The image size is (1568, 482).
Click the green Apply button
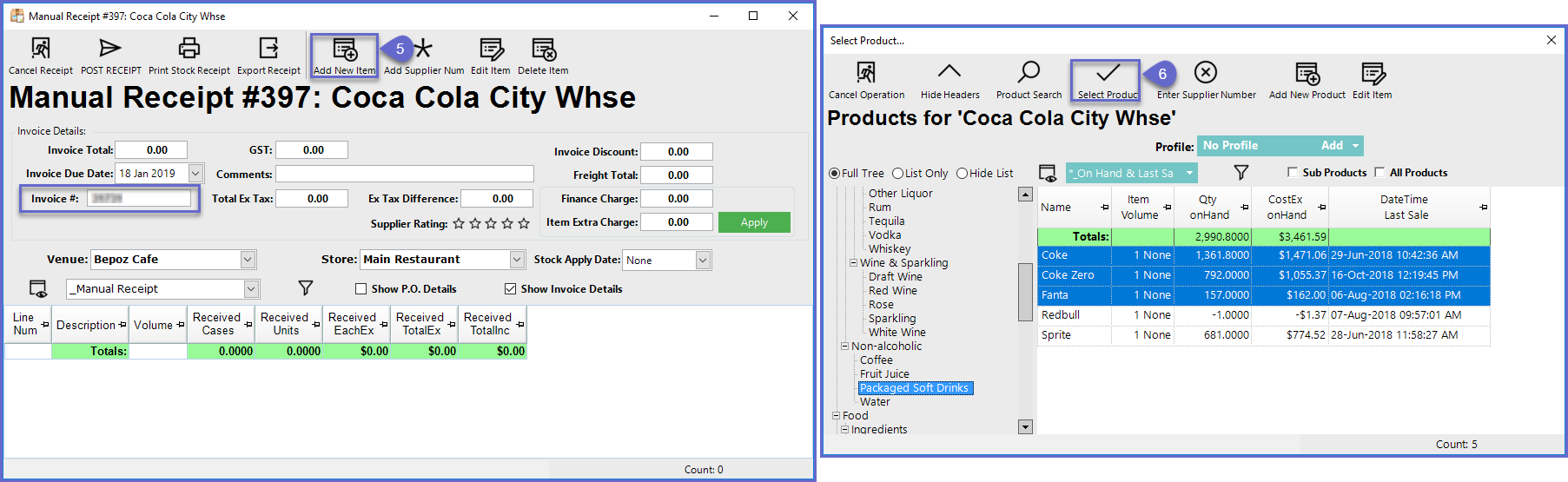(754, 222)
